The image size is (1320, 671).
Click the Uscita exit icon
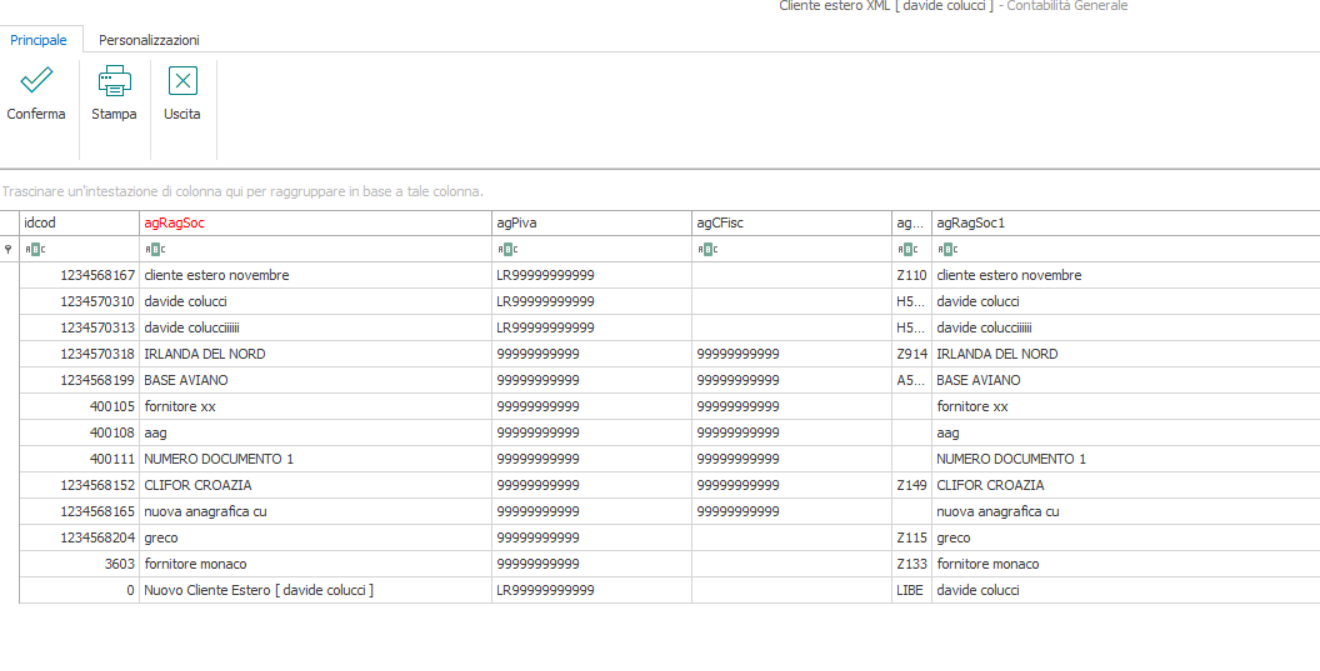pyautogui.click(x=182, y=81)
